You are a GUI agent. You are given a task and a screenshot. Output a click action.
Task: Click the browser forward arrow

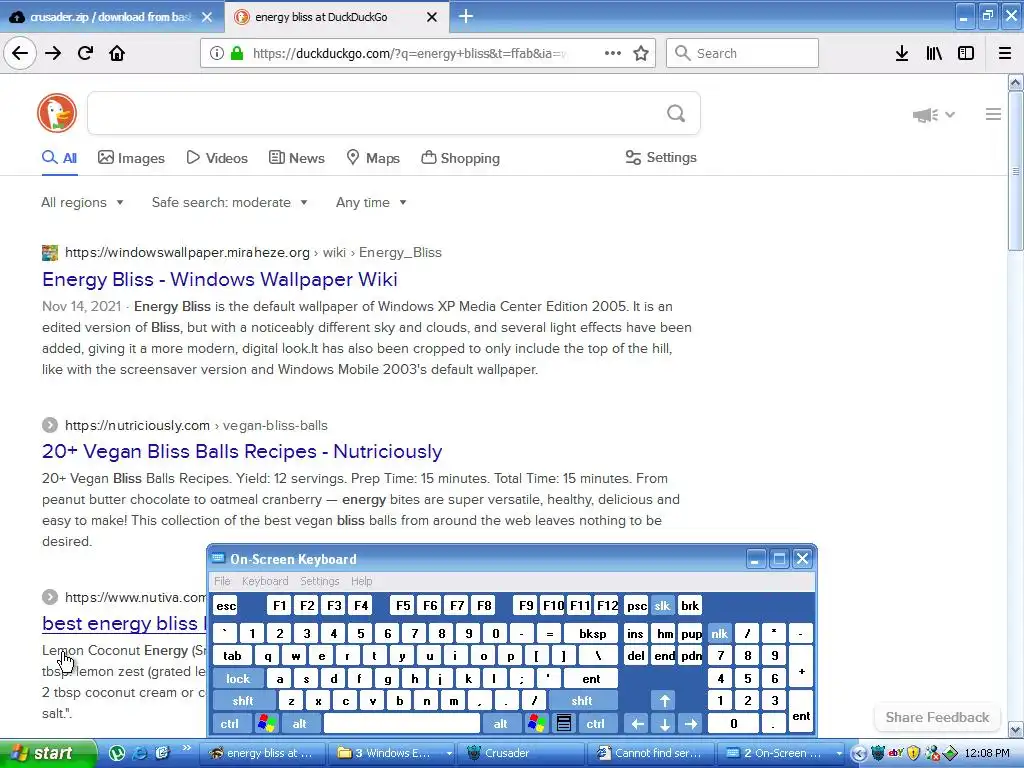pos(53,53)
